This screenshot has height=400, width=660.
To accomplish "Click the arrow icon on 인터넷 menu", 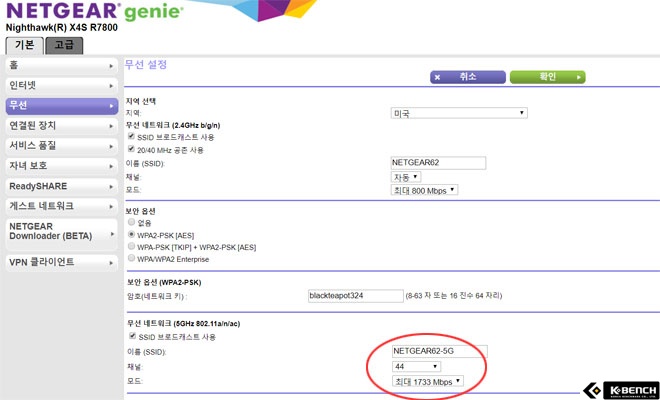I will [111, 86].
